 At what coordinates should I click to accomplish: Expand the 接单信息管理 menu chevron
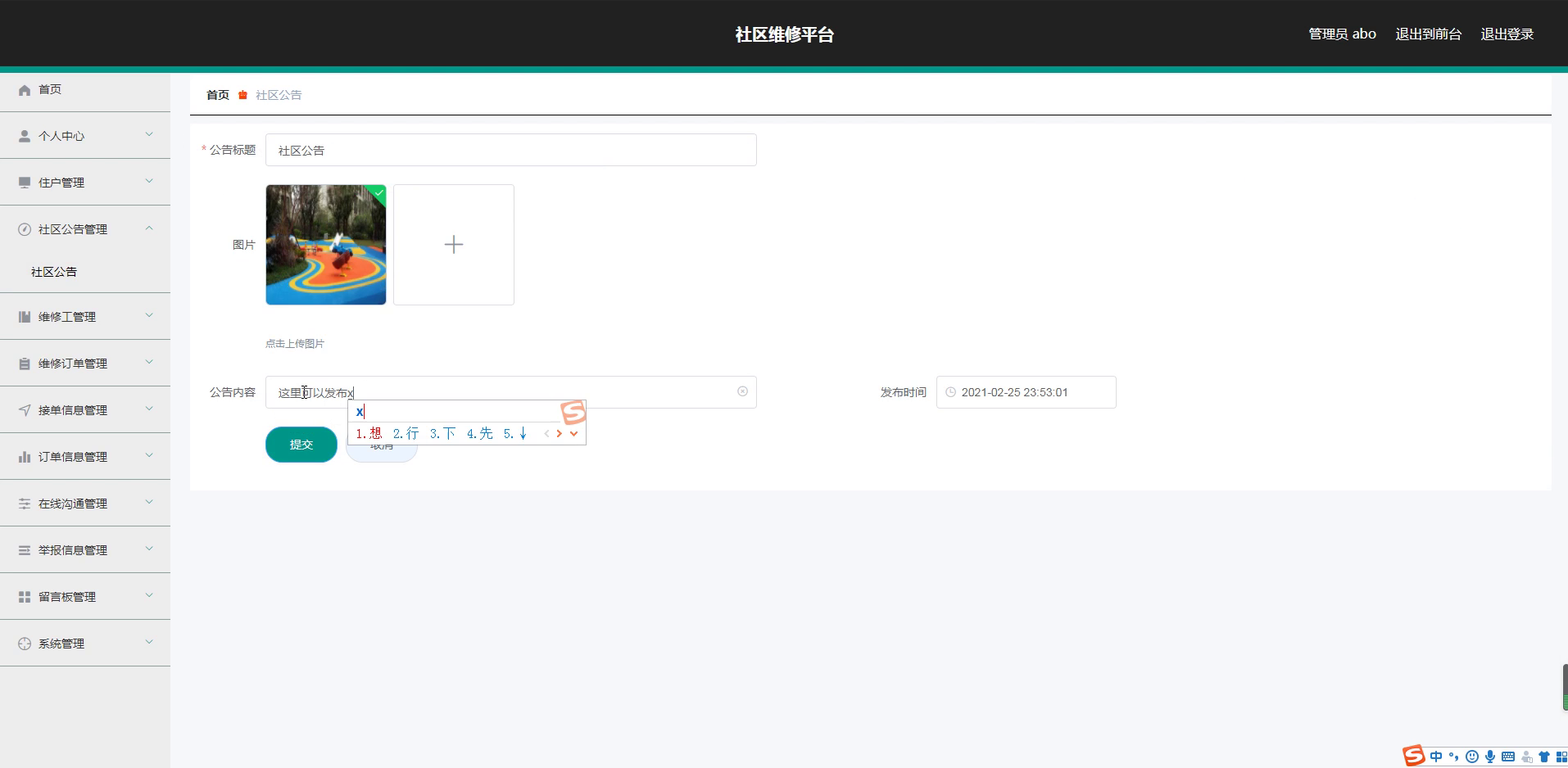149,409
